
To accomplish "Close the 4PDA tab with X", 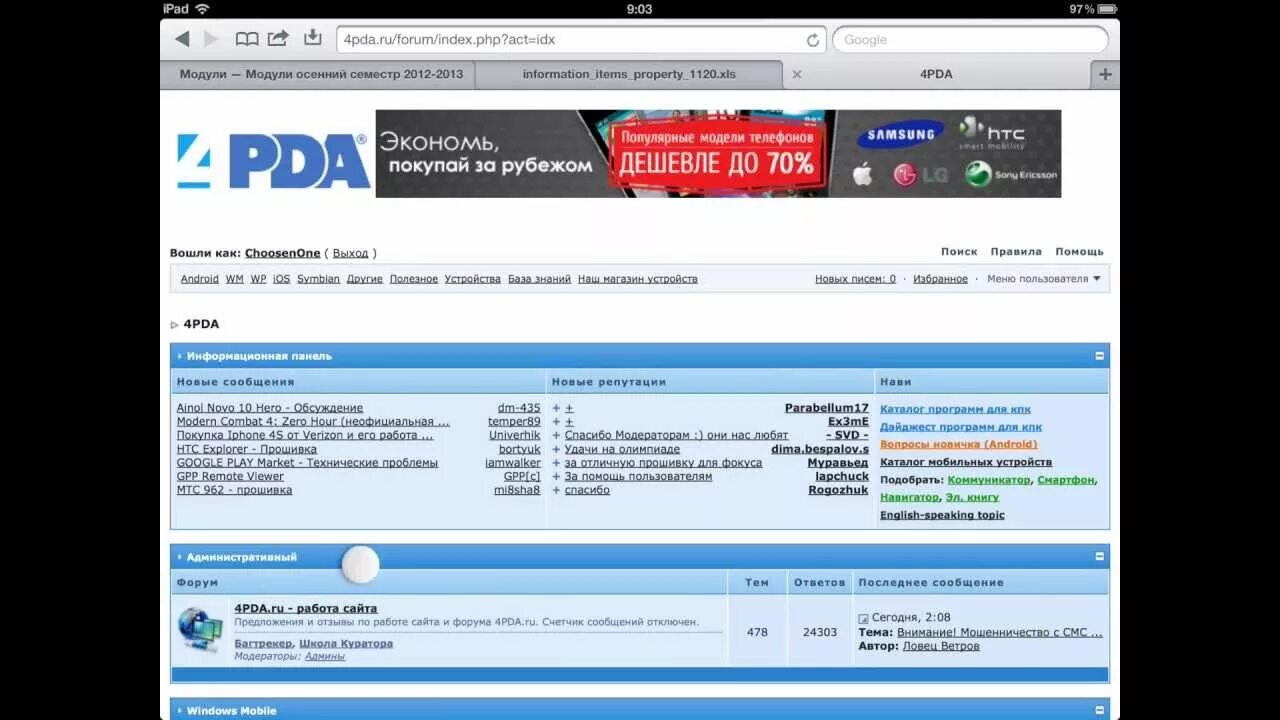I will [x=797, y=74].
